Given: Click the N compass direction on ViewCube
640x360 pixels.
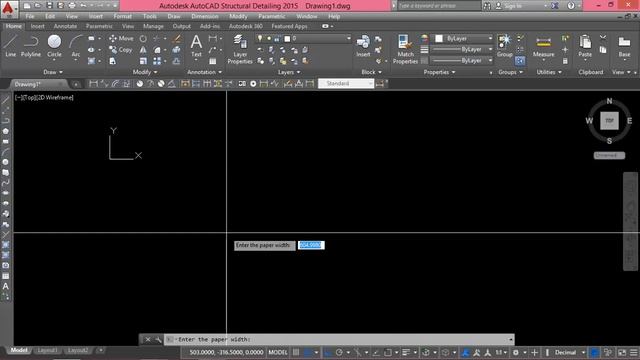Looking at the screenshot, I should pos(609,101).
